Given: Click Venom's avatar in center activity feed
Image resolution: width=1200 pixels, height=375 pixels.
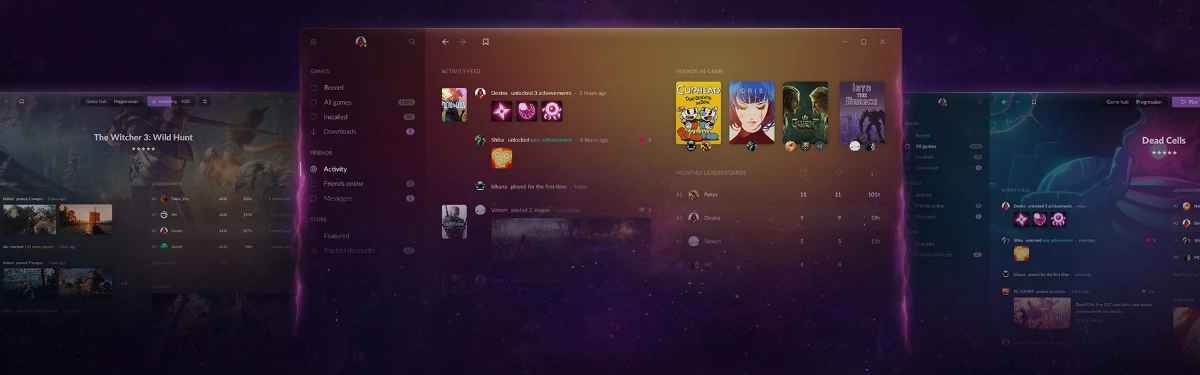Looking at the screenshot, I should pos(481,210).
